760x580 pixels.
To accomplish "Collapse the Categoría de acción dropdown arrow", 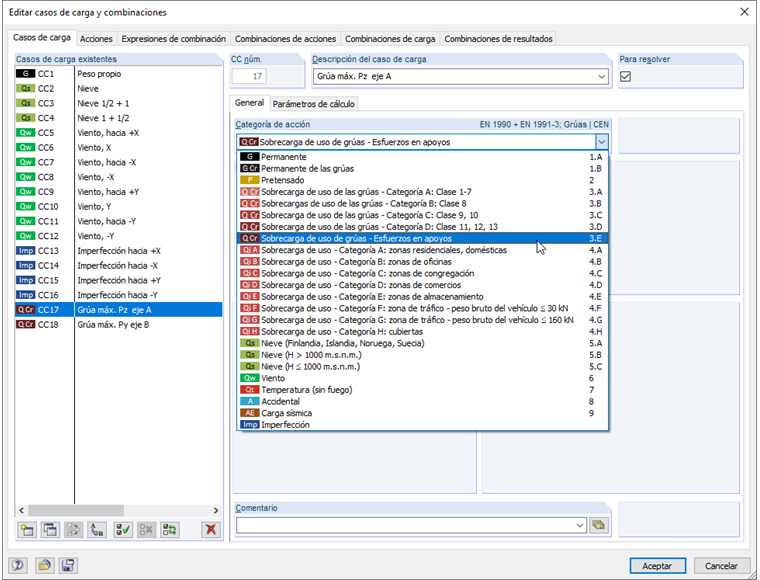I will [x=601, y=142].
